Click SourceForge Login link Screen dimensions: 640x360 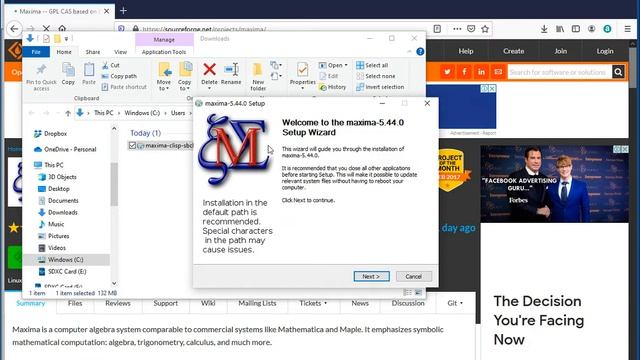click(605, 51)
